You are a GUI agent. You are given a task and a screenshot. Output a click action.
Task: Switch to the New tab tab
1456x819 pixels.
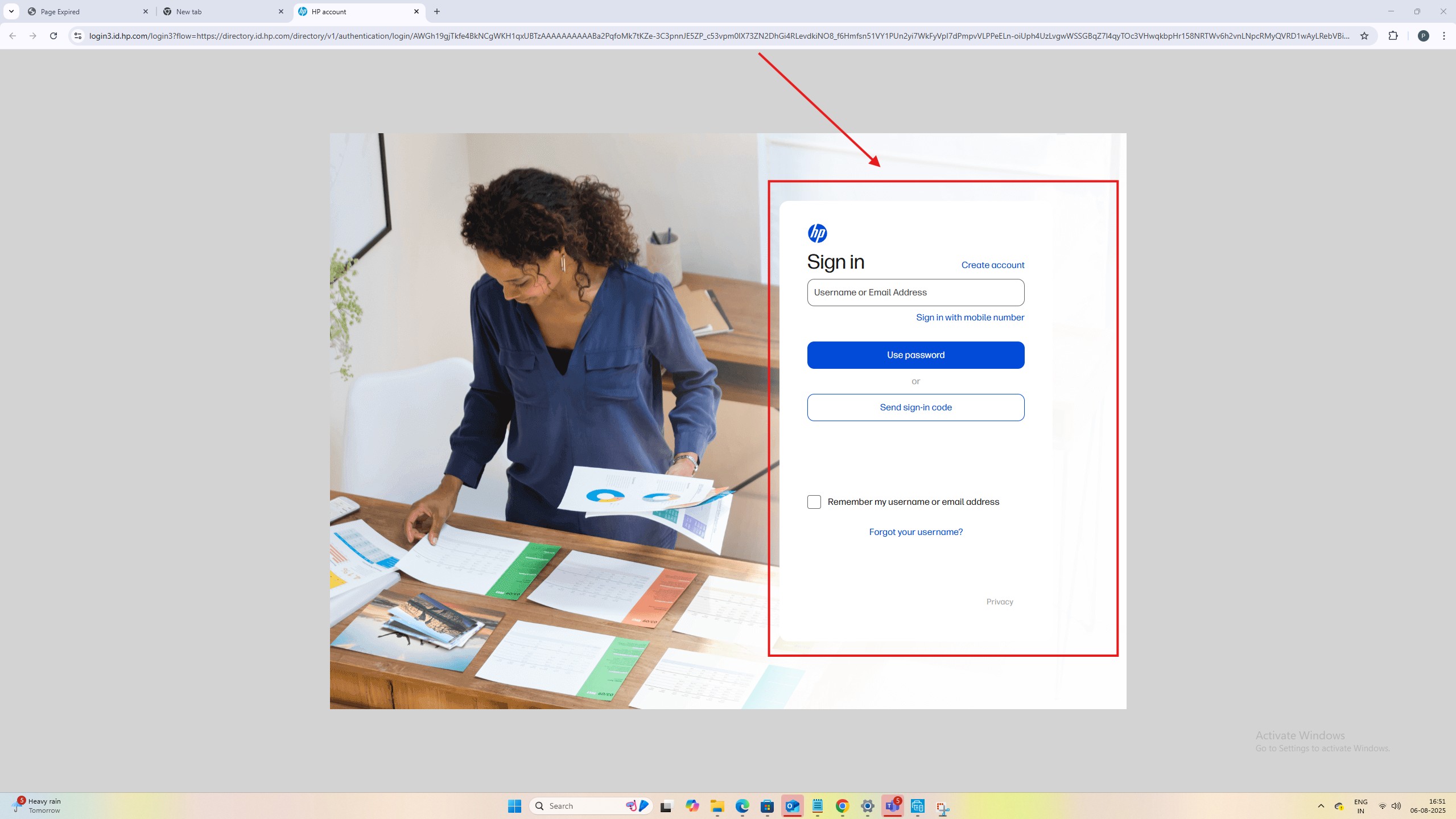(219, 11)
